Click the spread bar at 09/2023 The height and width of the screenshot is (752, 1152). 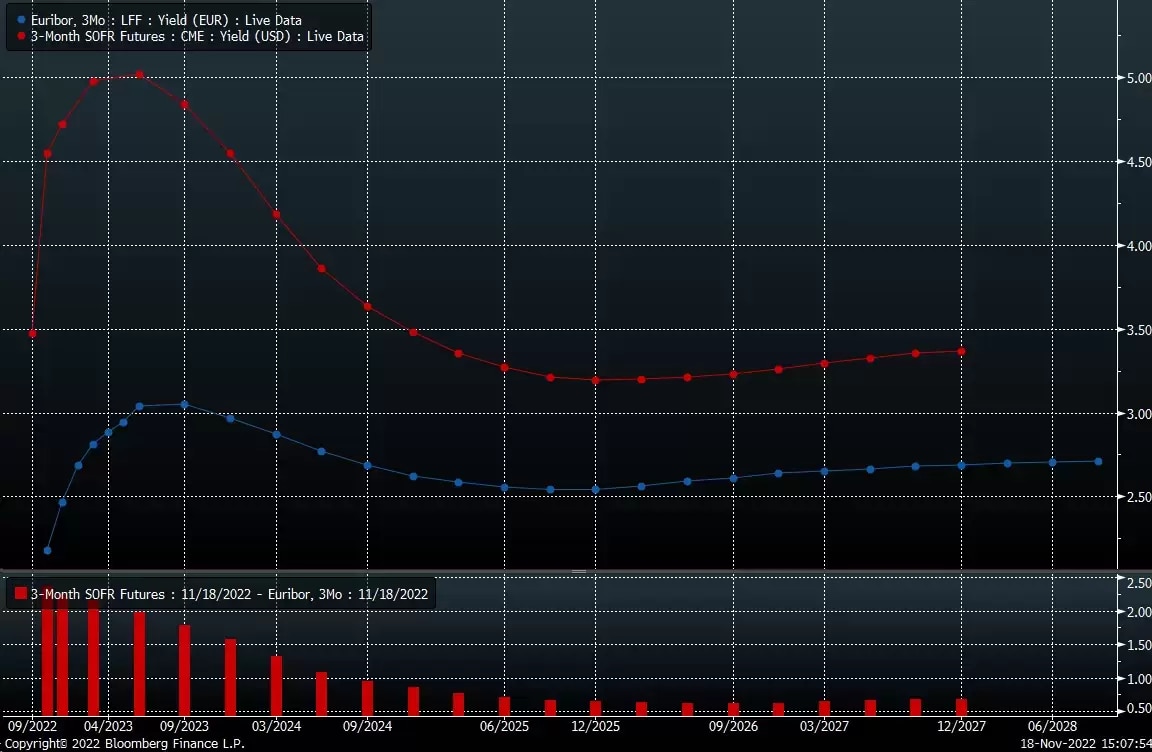(x=184, y=670)
